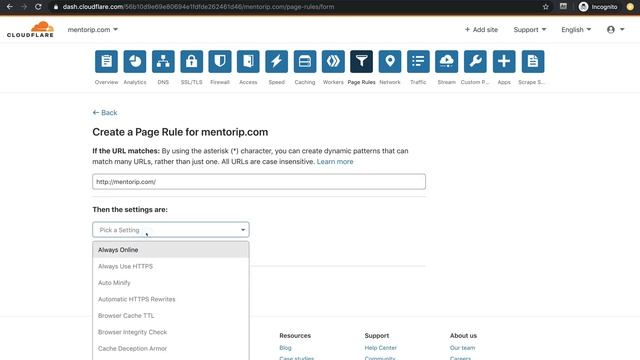
Task: Expand the mentorip.com site selector
Action: click(93, 29)
